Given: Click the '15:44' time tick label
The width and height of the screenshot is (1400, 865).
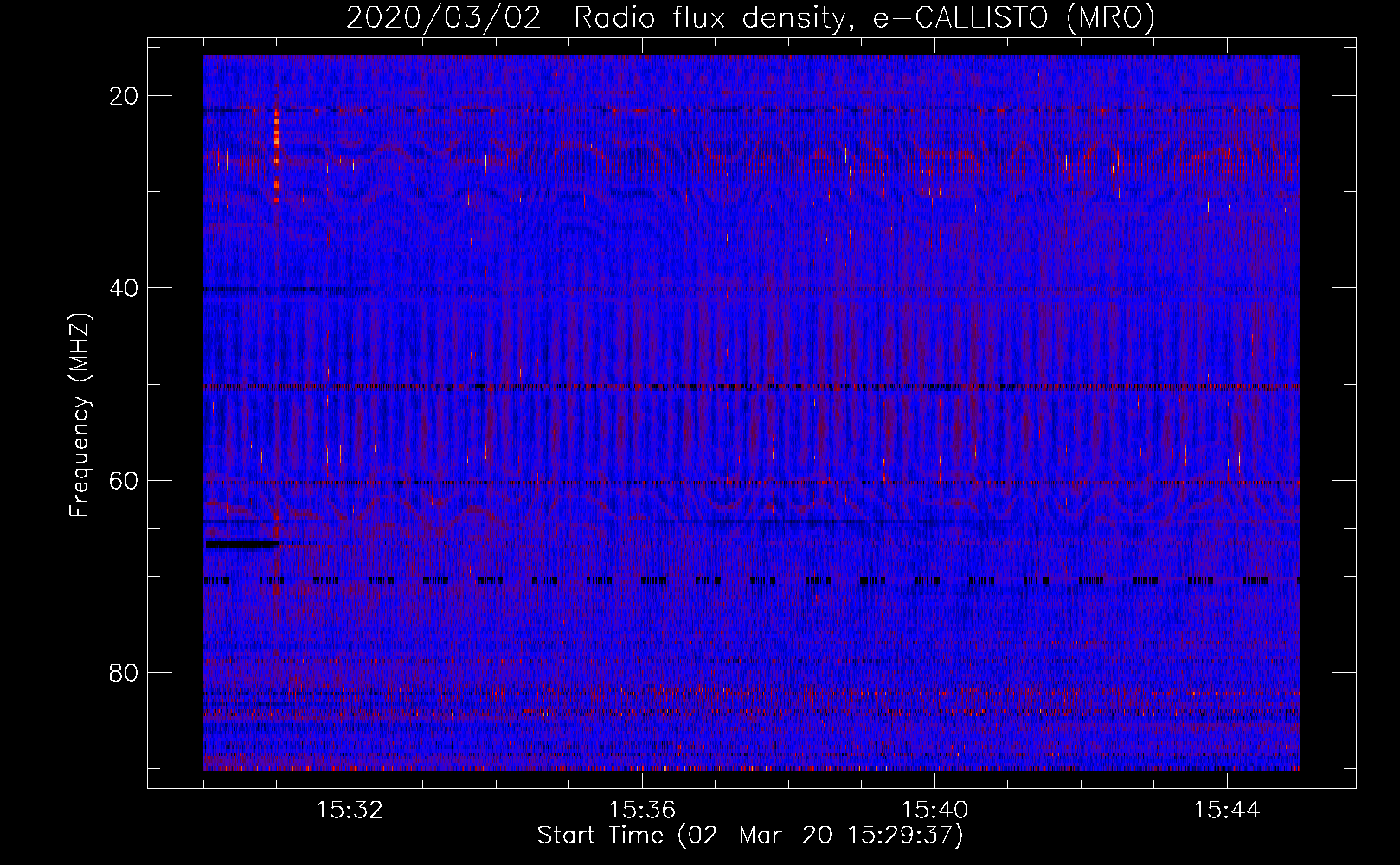Looking at the screenshot, I should [x=1227, y=811].
